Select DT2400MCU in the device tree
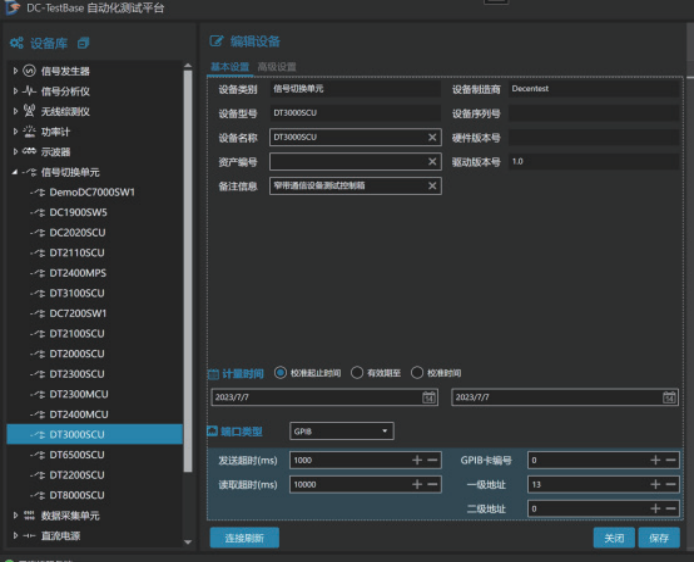The image size is (694, 562). coord(79,414)
